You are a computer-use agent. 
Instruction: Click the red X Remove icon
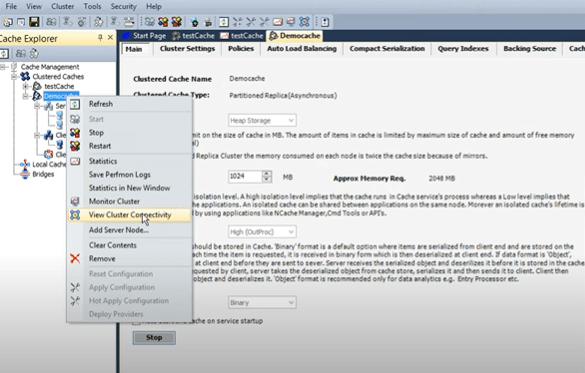[x=75, y=258]
